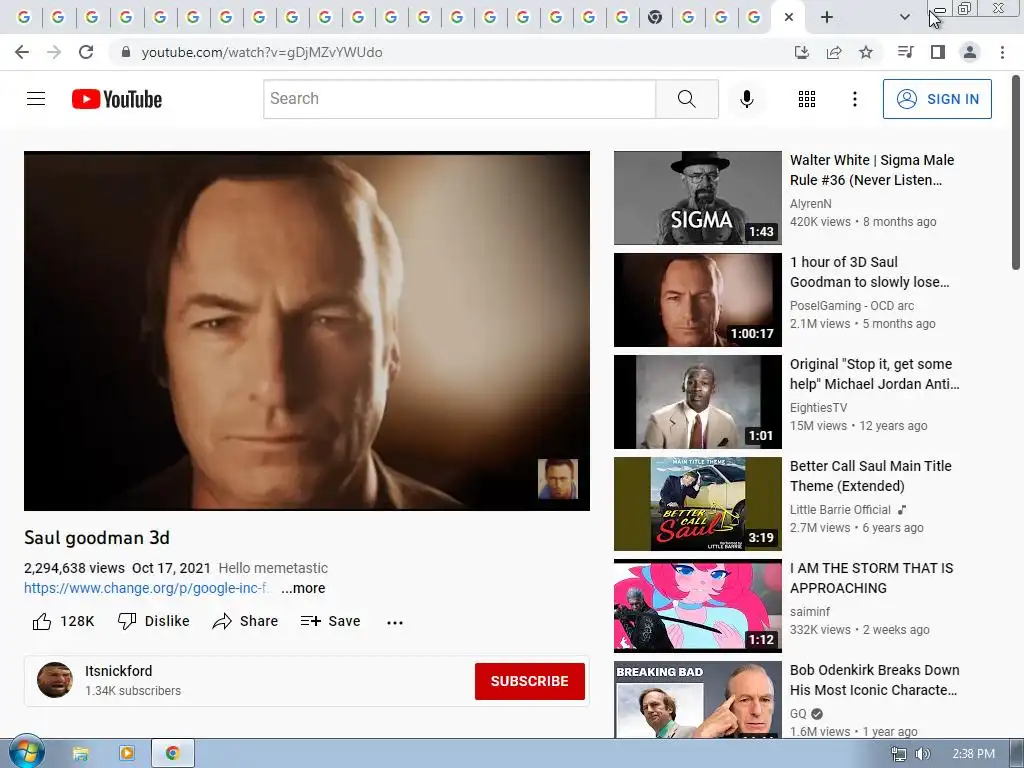The image size is (1024, 768).
Task: Open the PoselGaming - OCD arc channel
Action: [x=852, y=306]
